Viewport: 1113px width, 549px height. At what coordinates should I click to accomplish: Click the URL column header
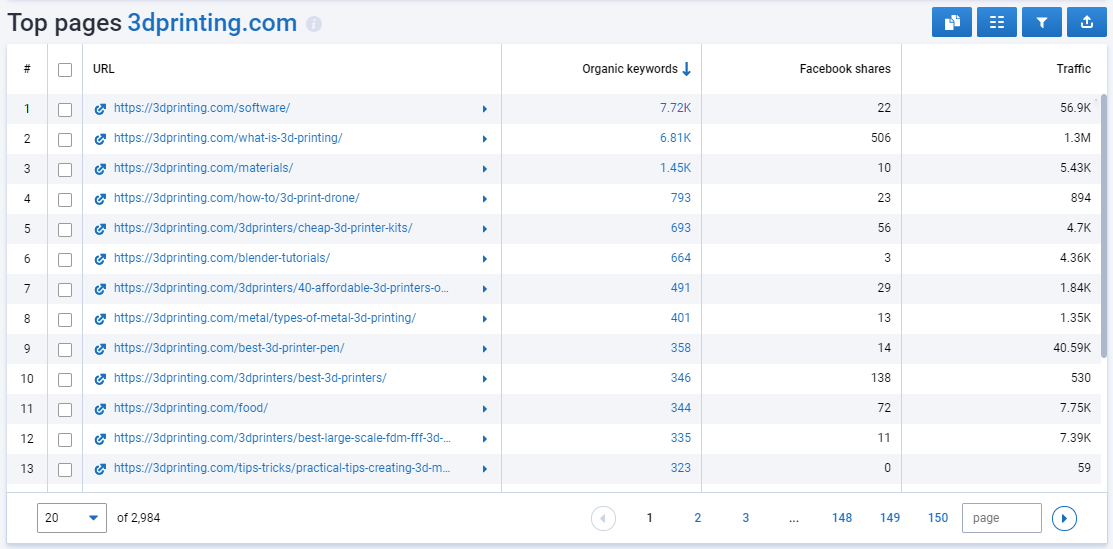[x=104, y=69]
